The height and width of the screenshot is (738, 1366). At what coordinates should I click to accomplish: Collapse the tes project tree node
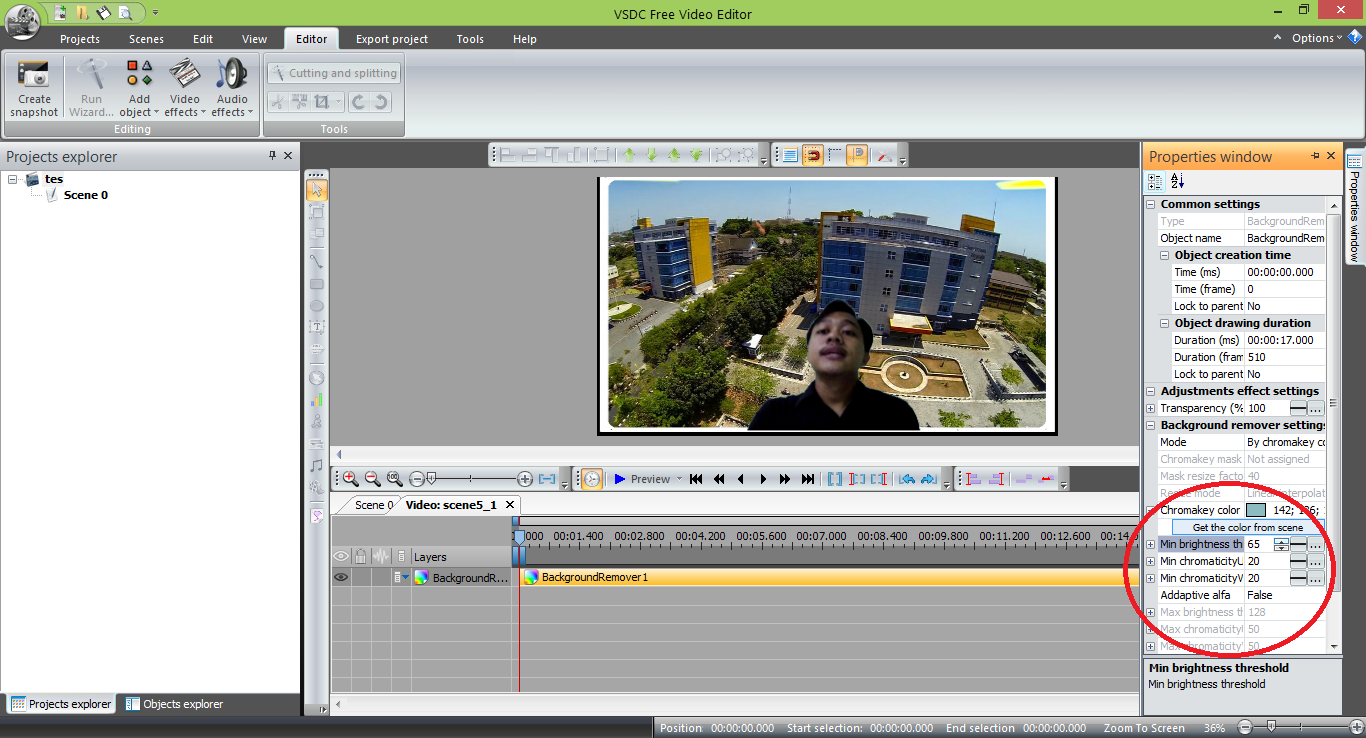pos(13,179)
